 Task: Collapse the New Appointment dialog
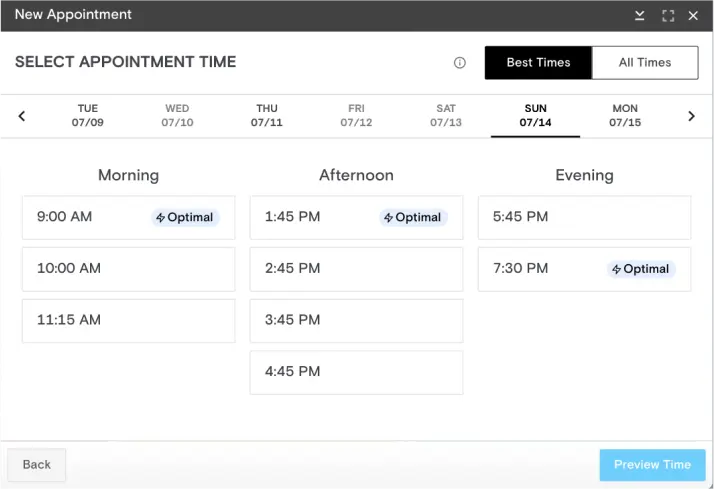point(640,16)
